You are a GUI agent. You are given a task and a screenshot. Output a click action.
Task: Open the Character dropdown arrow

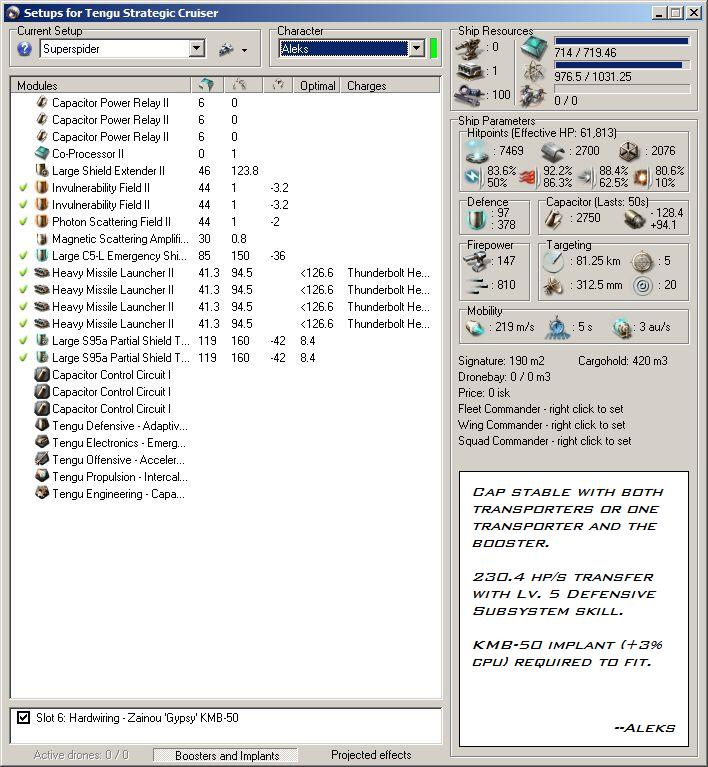[x=416, y=48]
